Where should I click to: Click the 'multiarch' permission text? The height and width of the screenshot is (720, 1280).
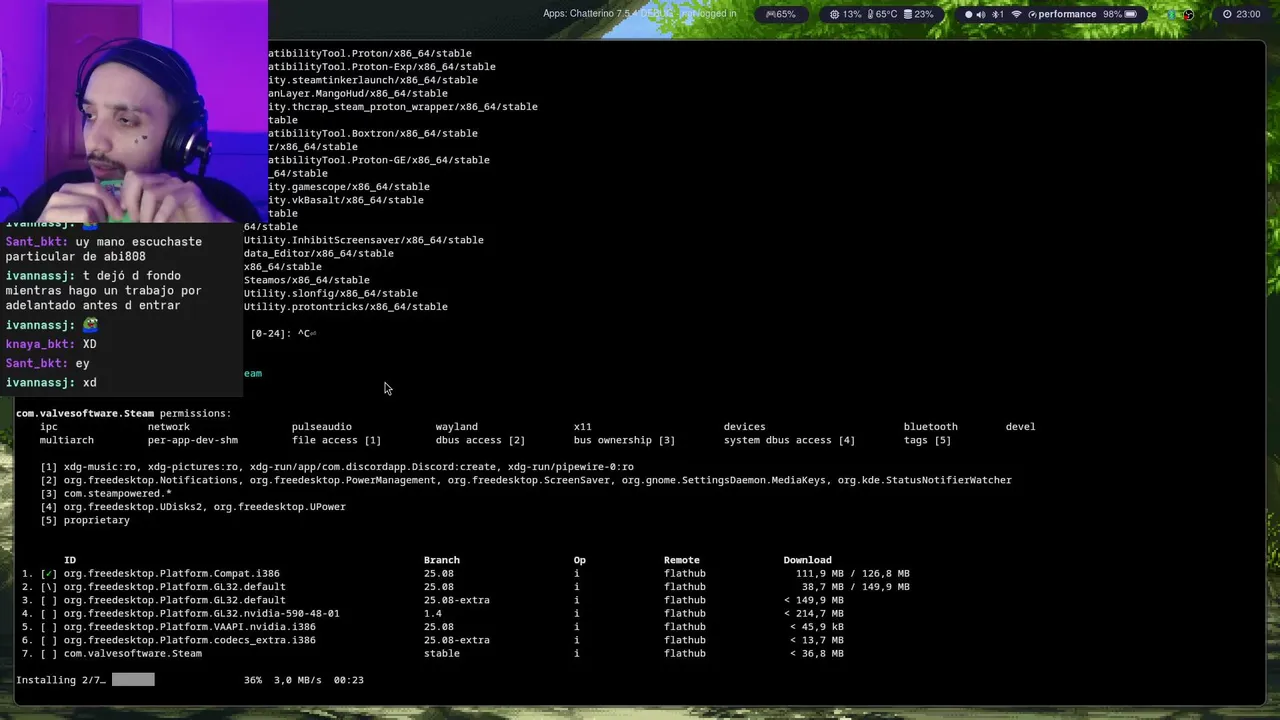(67, 440)
